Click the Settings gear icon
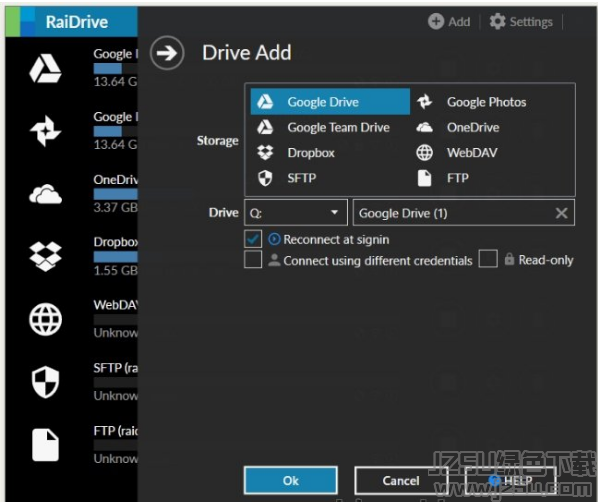Viewport: 598px width, 502px height. tap(497, 21)
